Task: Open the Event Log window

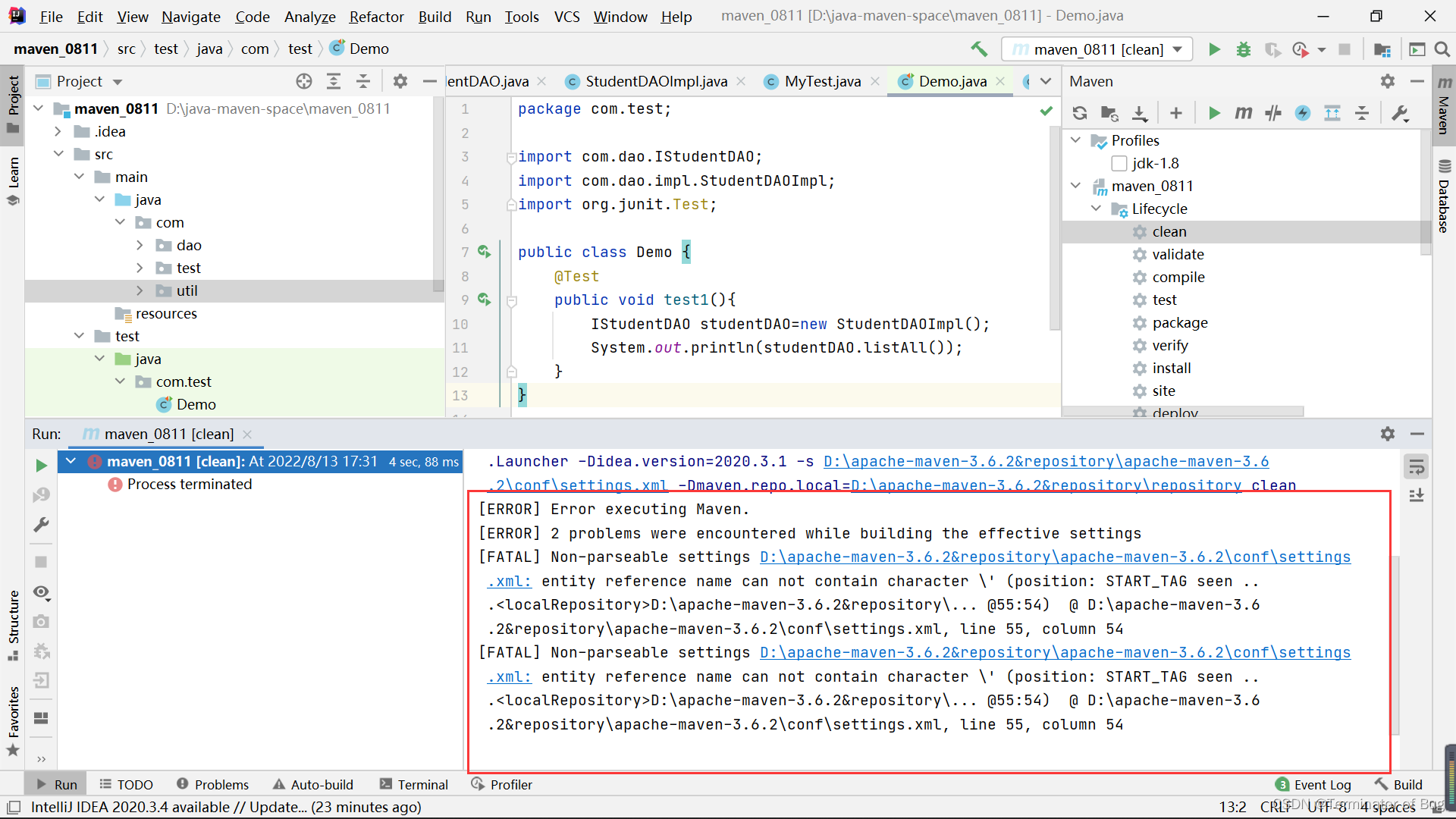Action: [1313, 785]
